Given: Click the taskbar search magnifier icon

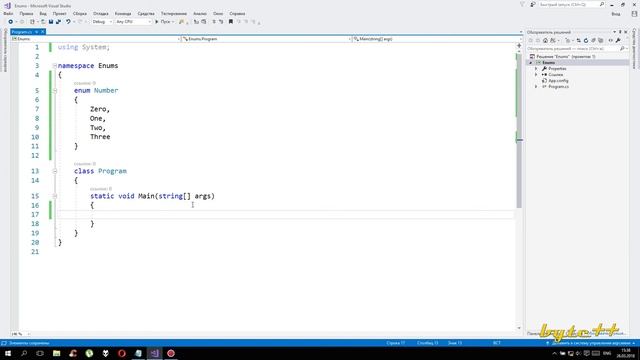Looking at the screenshot, I should pos(24,353).
